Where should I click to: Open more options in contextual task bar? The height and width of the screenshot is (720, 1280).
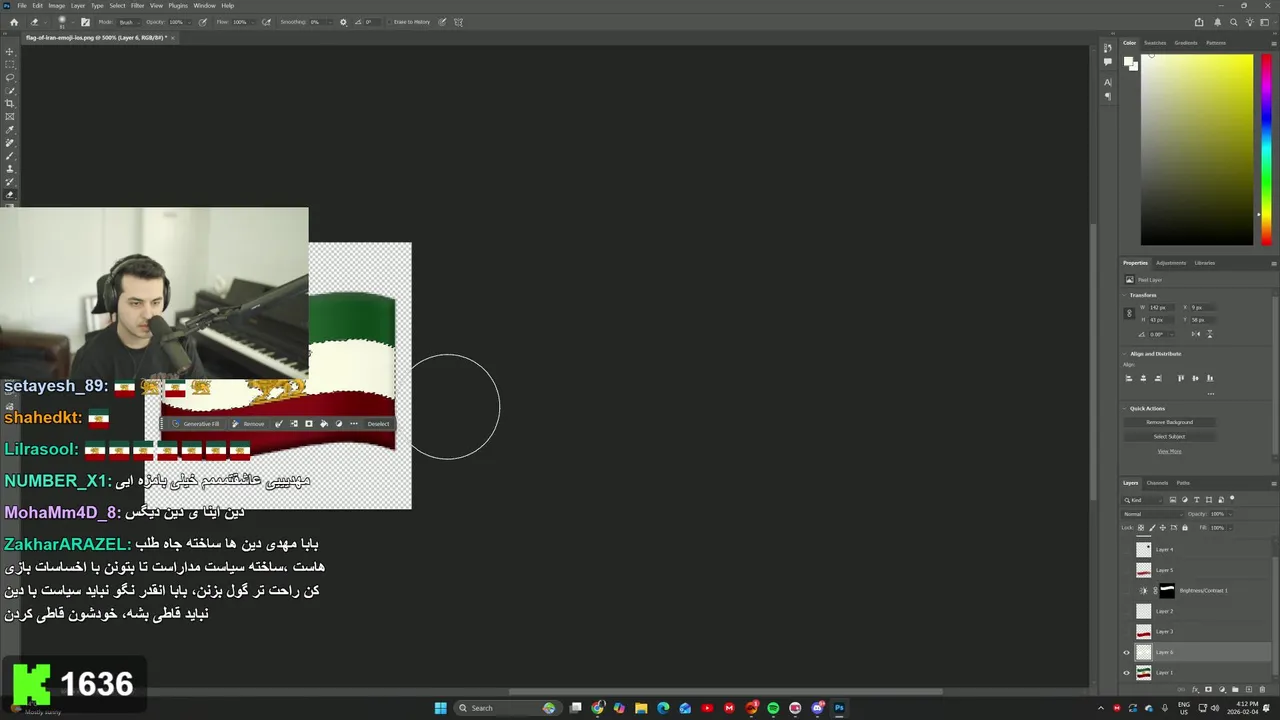353,424
